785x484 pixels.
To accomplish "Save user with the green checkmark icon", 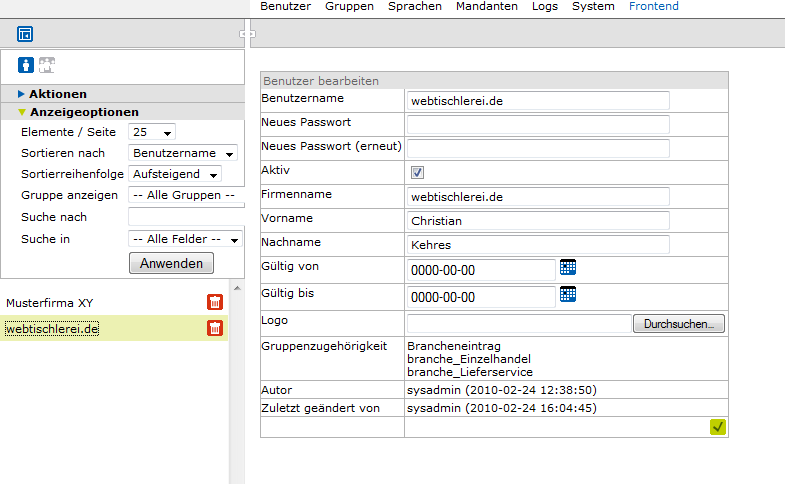I will pos(717,427).
